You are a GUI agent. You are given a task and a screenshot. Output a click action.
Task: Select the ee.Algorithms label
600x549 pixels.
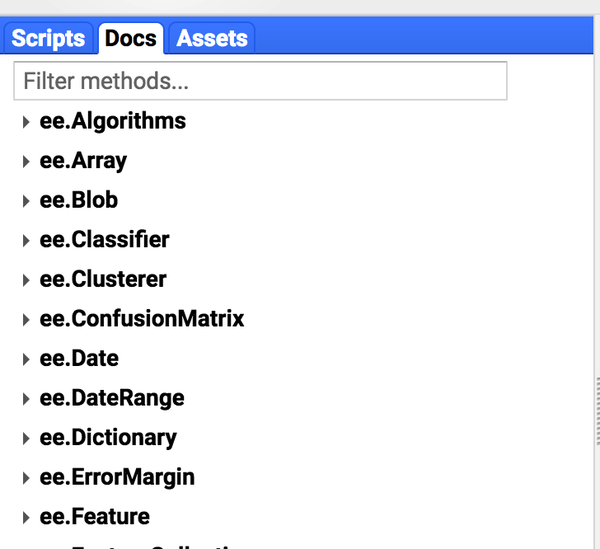[x=113, y=122]
